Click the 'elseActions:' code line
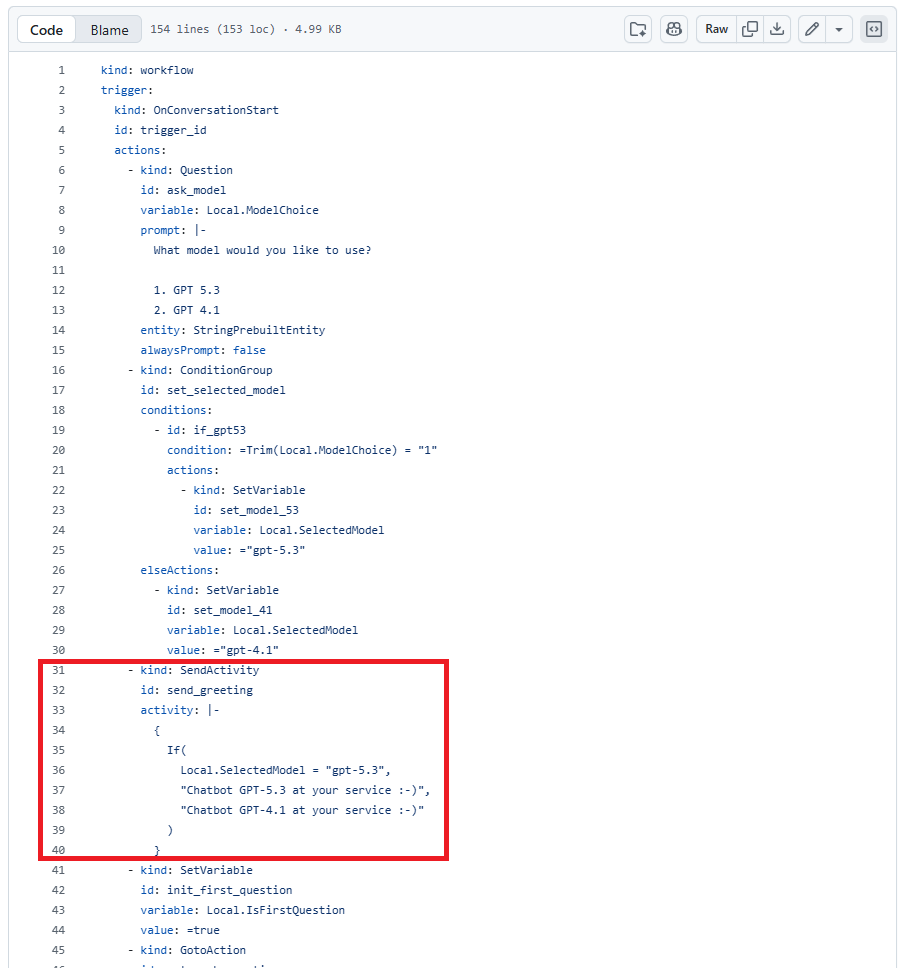This screenshot has height=968, width=905. pos(179,570)
